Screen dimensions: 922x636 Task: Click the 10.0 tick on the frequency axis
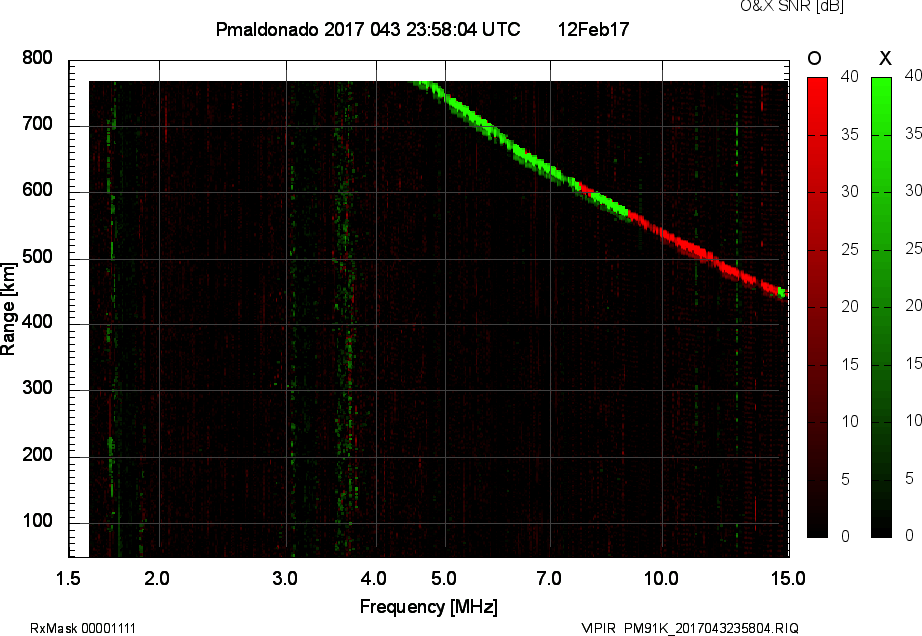[662, 577]
